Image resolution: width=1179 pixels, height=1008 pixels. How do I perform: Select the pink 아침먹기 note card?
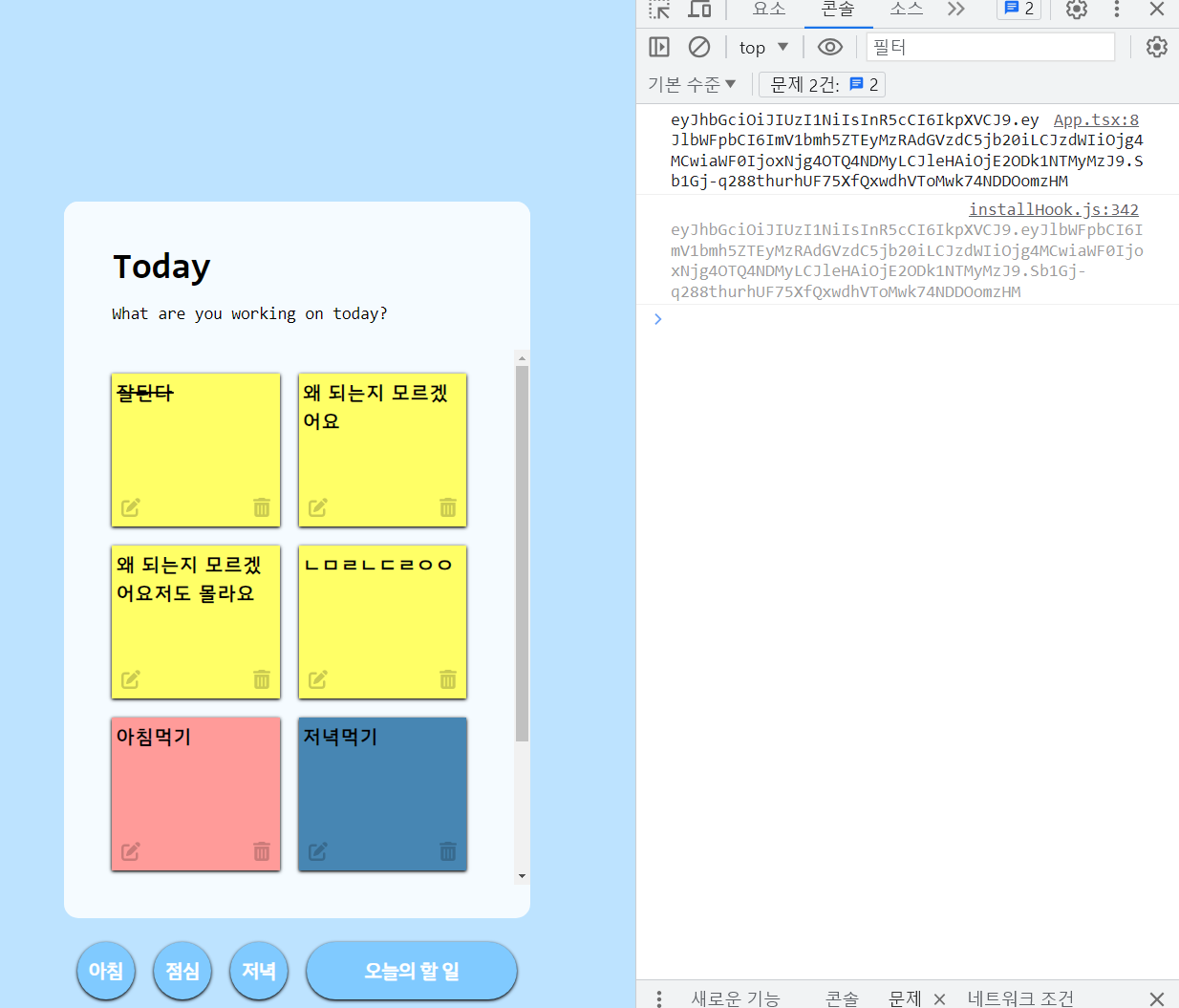pos(196,794)
